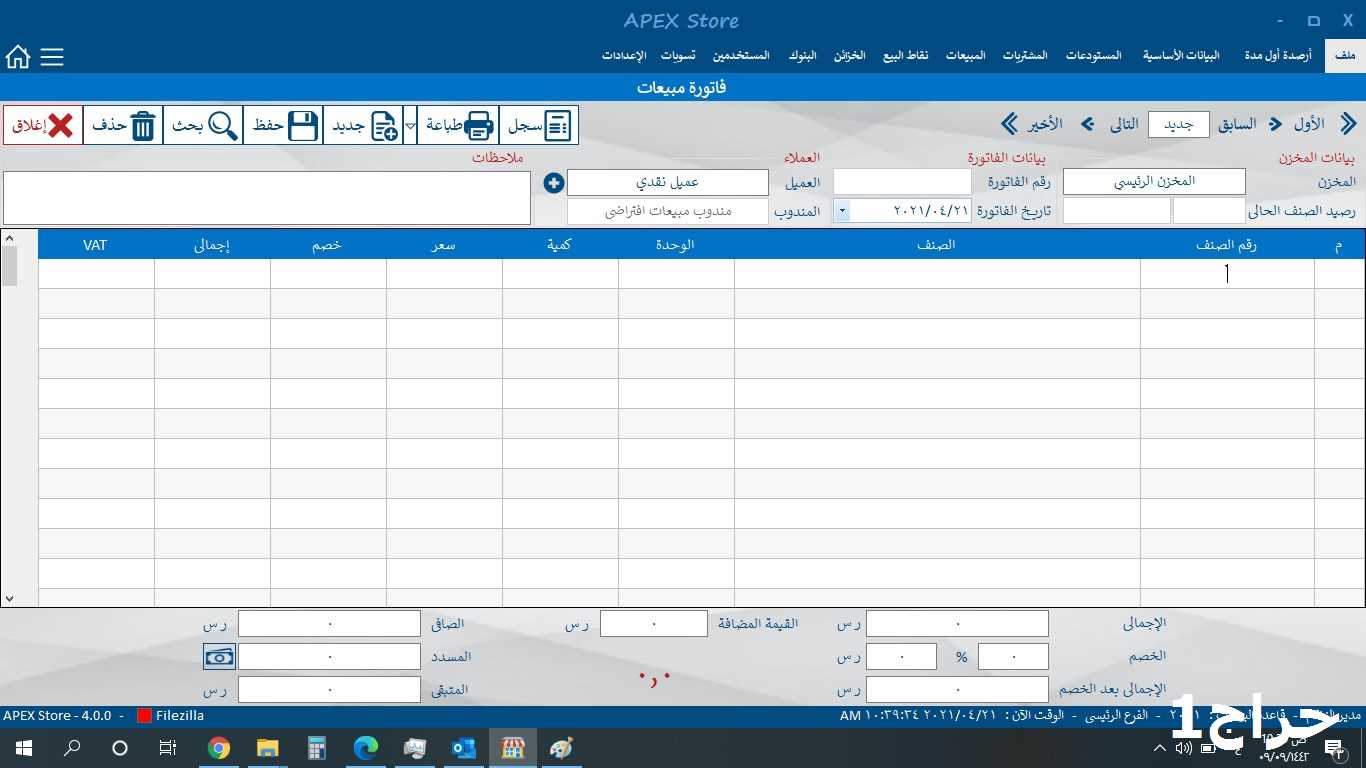Click the Print (طباعة) printer icon
Screen dimensions: 1366x768
click(x=479, y=126)
